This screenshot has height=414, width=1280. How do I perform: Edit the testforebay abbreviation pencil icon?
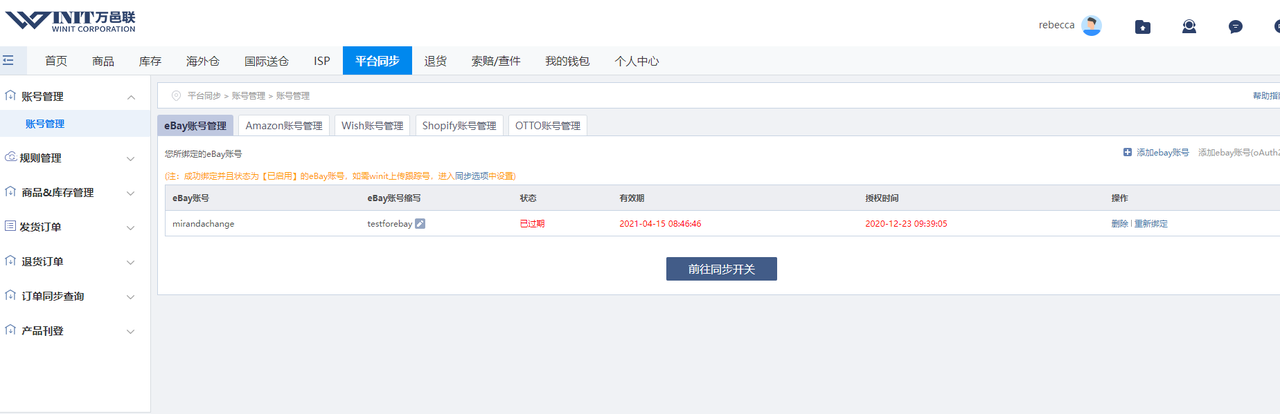[420, 223]
